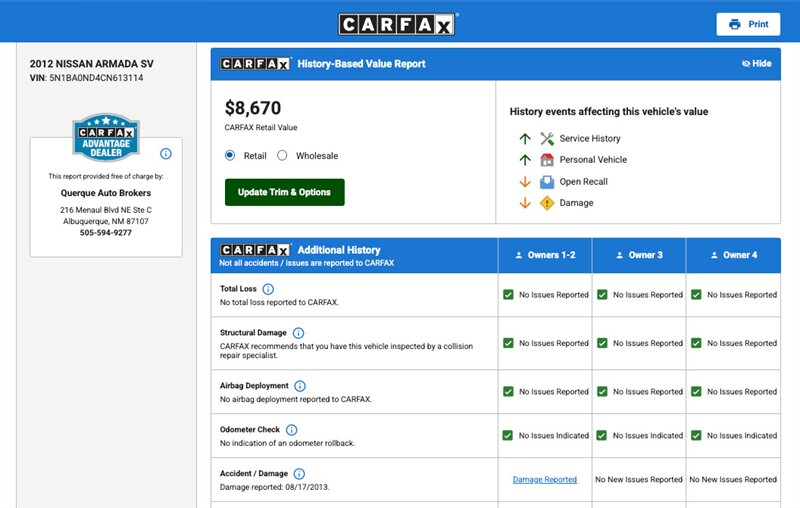Click the Service History label text
The image size is (800, 508).
tap(590, 138)
